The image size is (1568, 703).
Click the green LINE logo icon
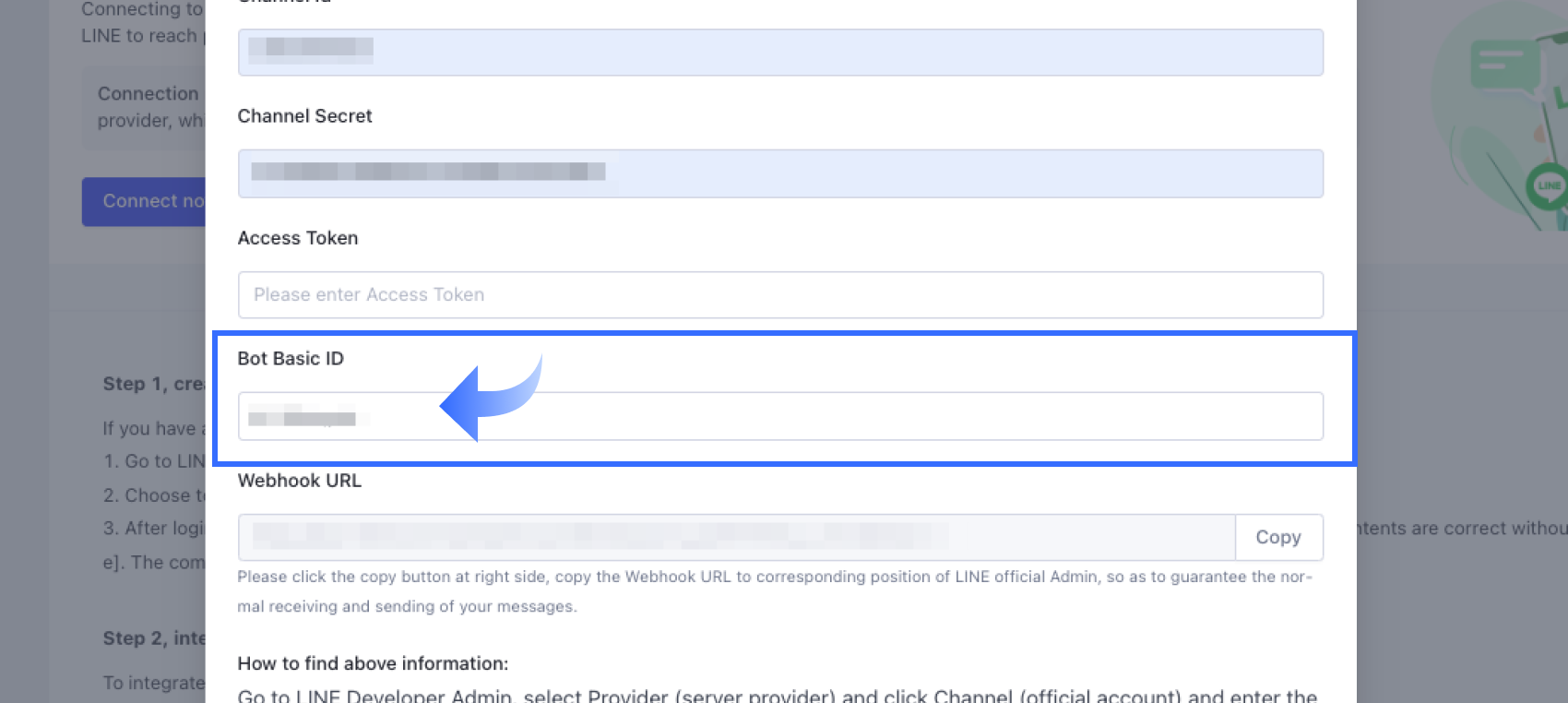coord(1548,186)
